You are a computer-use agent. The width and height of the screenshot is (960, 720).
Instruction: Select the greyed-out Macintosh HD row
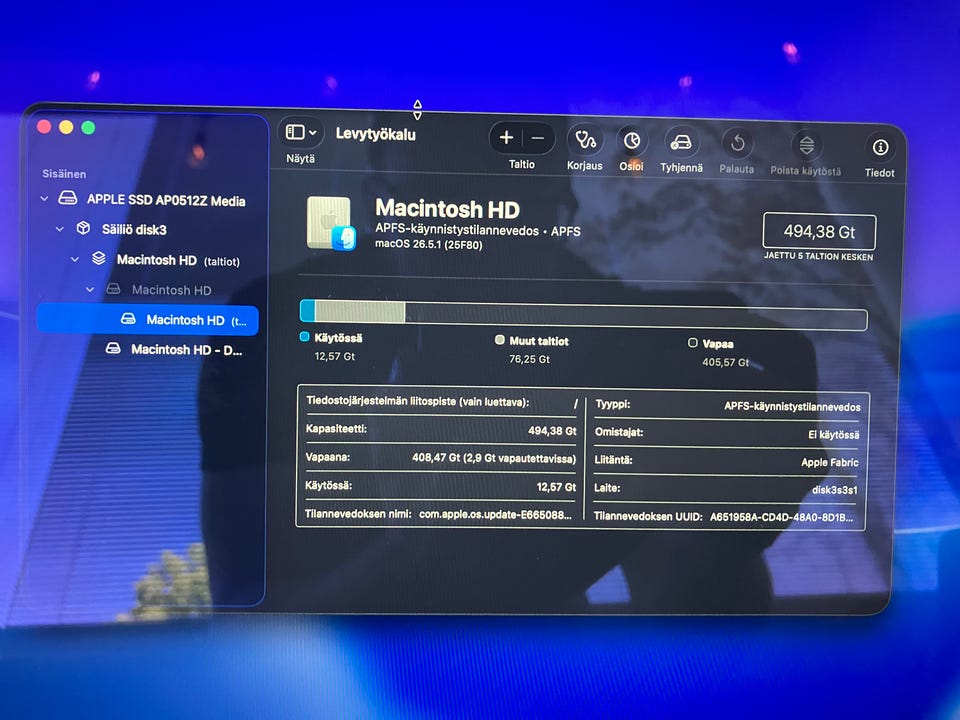[147, 290]
